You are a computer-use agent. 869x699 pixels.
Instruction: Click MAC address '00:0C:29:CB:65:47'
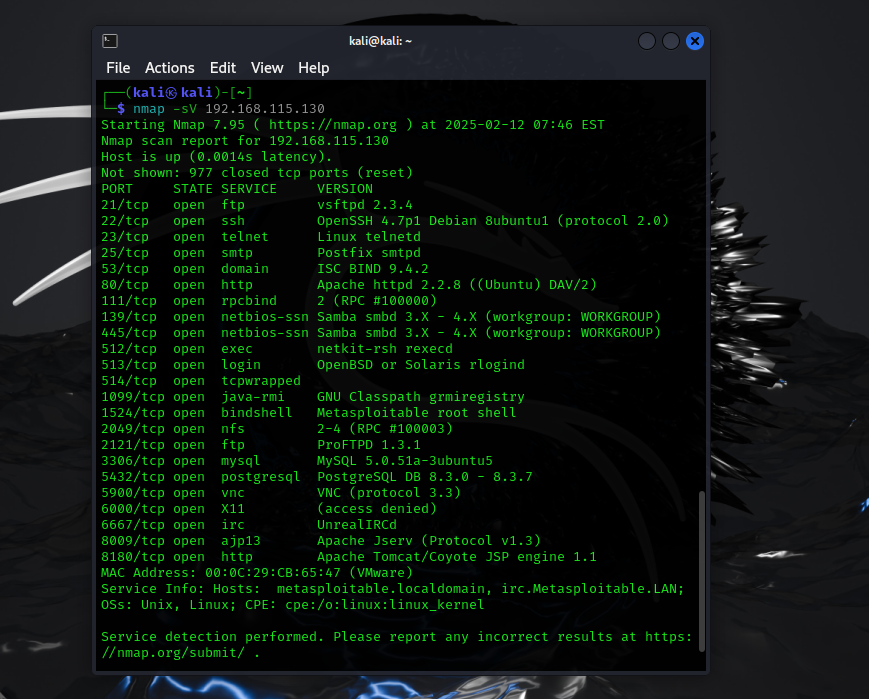[x=273, y=573]
